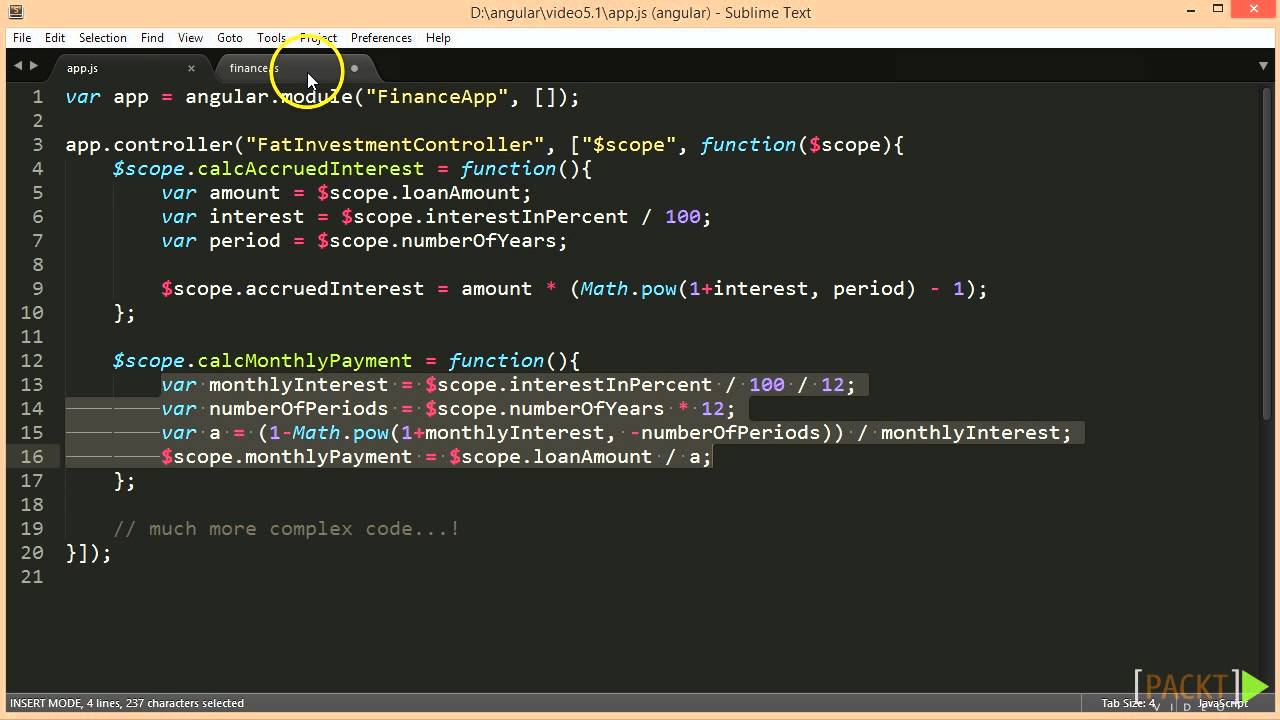The width and height of the screenshot is (1280, 720).
Task: Go to next tab with right arrow
Action: (34, 66)
